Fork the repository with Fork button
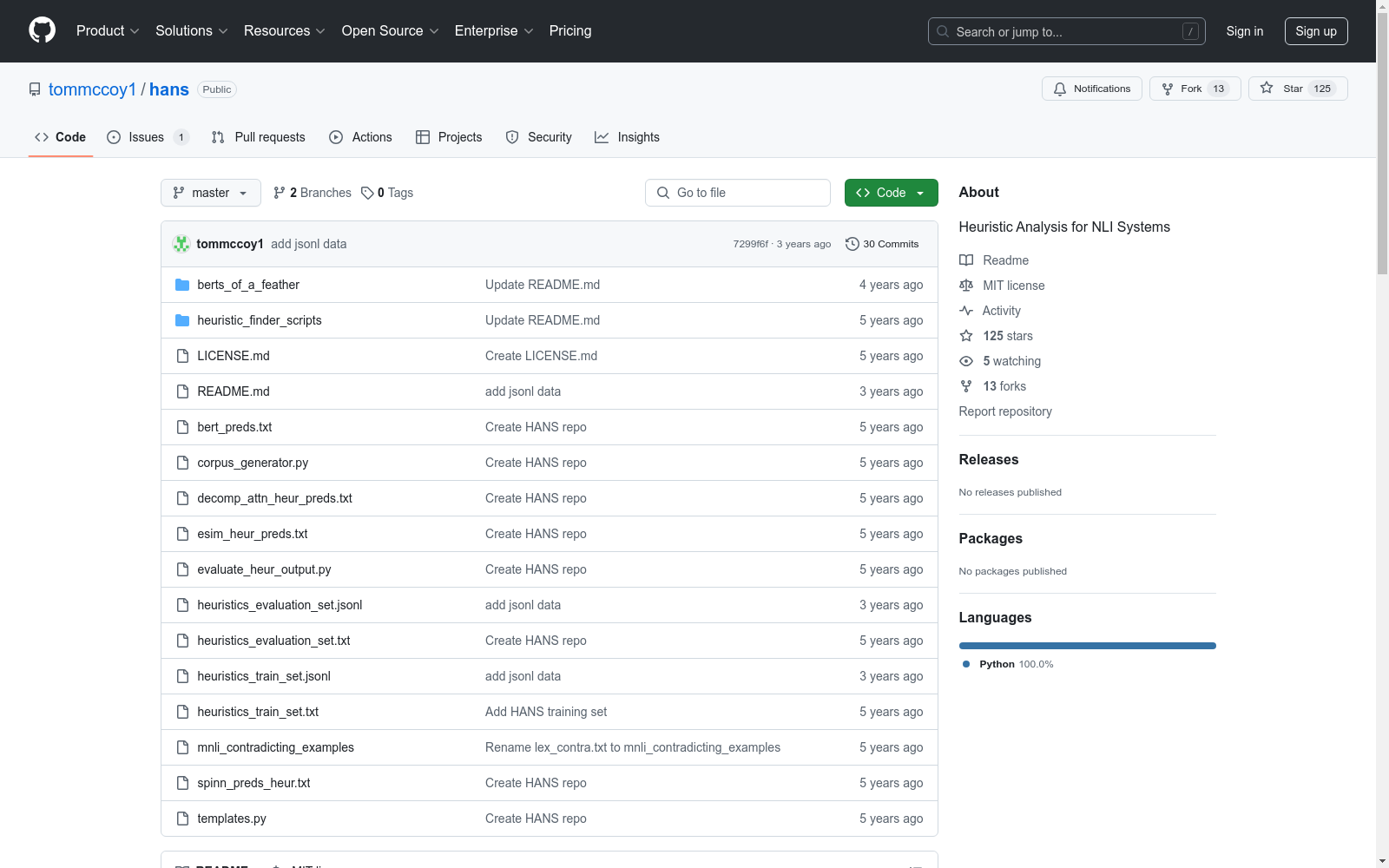Screen dimensions: 1389x868 [1195, 89]
